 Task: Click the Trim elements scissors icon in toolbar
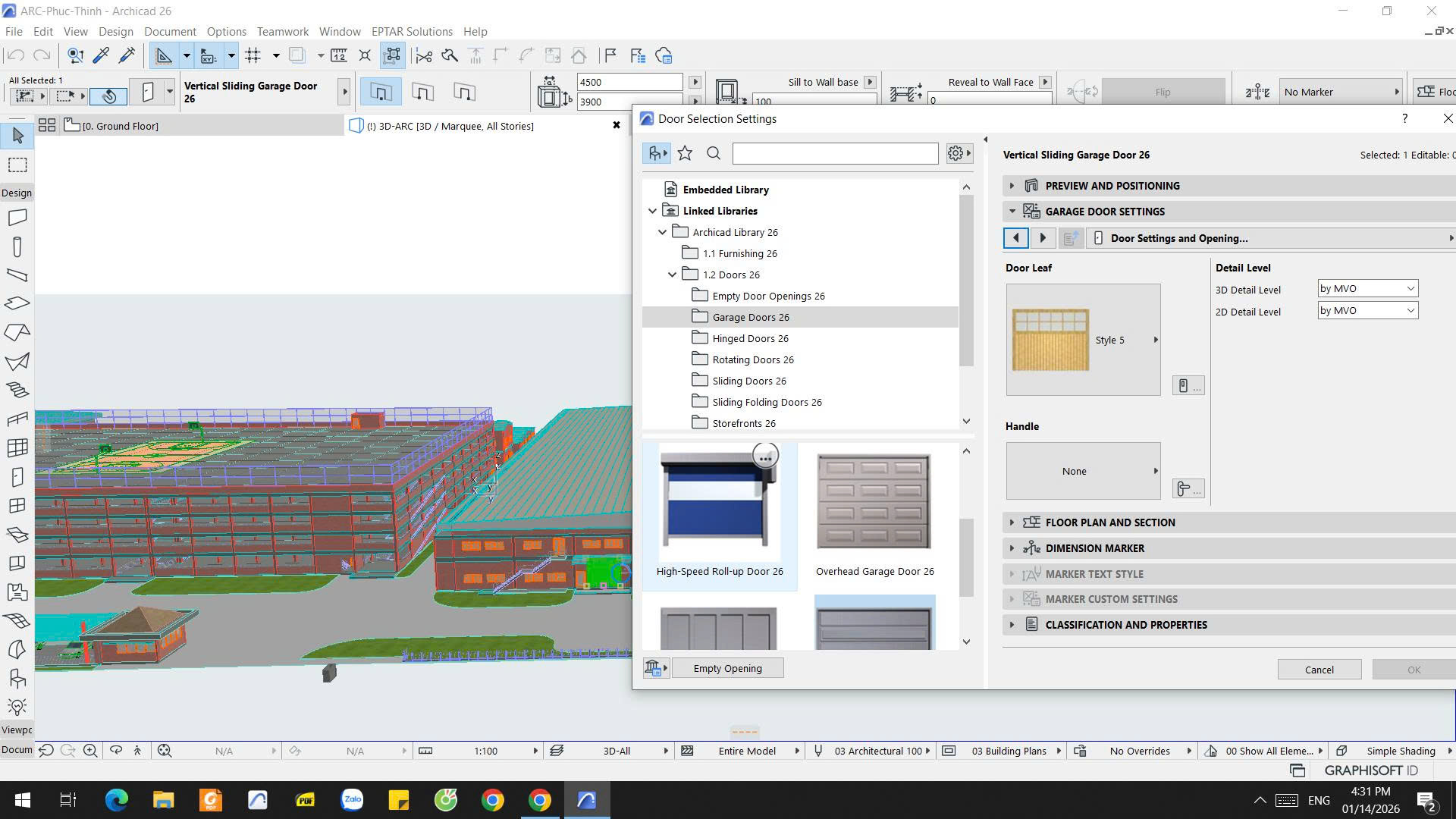pos(425,55)
